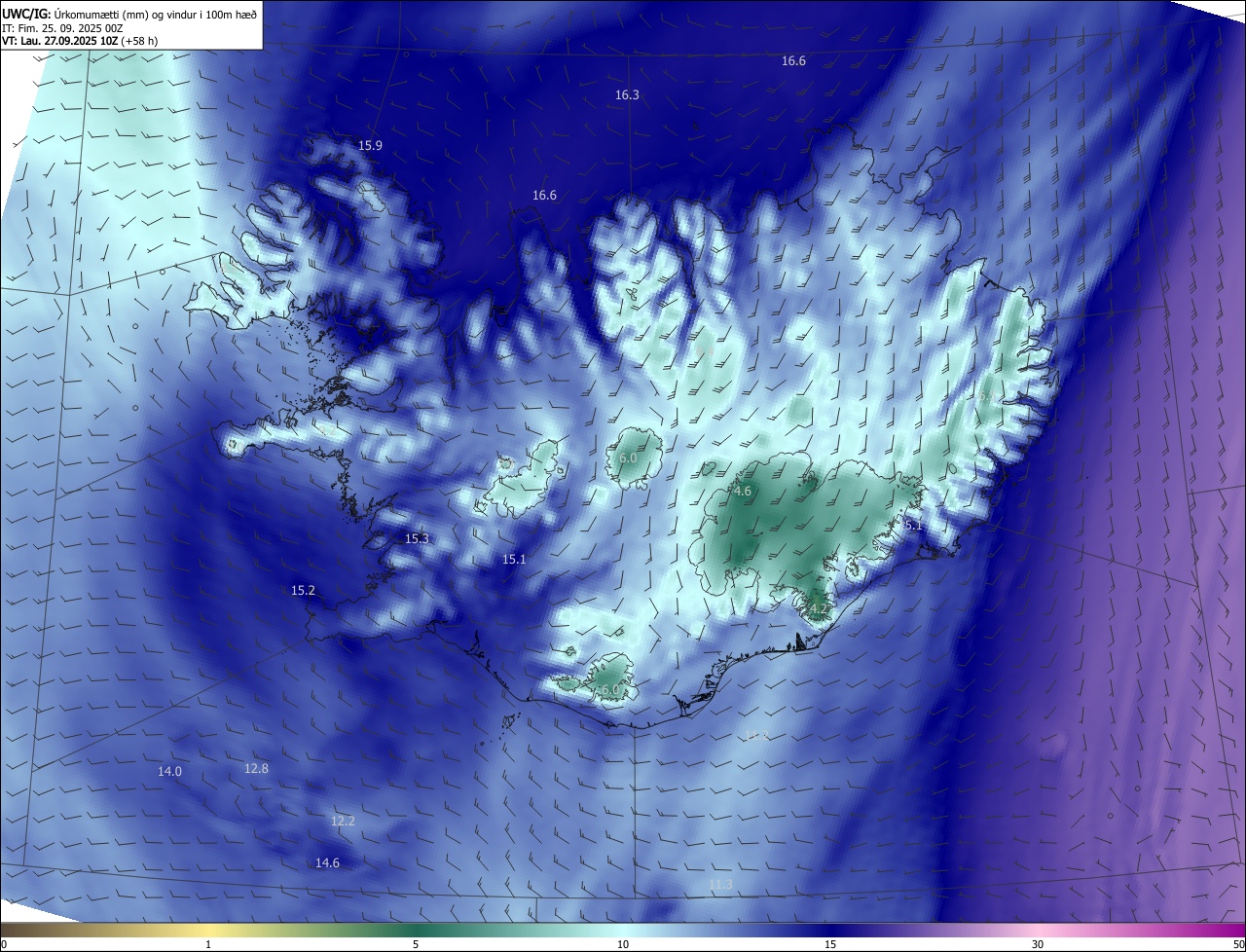
Task: Click the '5.1' value label on the map
Action: click(913, 525)
